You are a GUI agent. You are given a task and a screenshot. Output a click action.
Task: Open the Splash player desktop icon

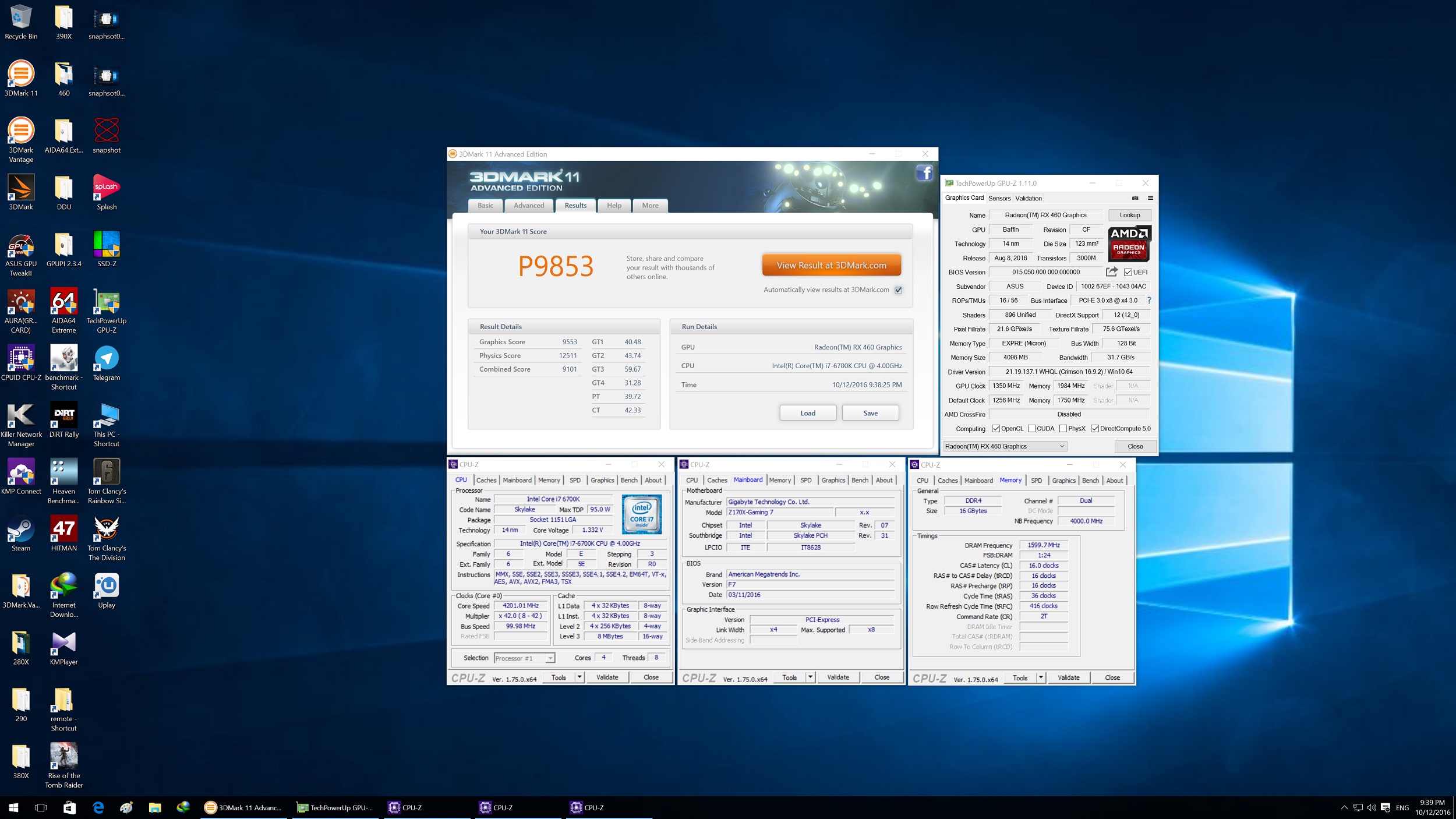point(107,192)
